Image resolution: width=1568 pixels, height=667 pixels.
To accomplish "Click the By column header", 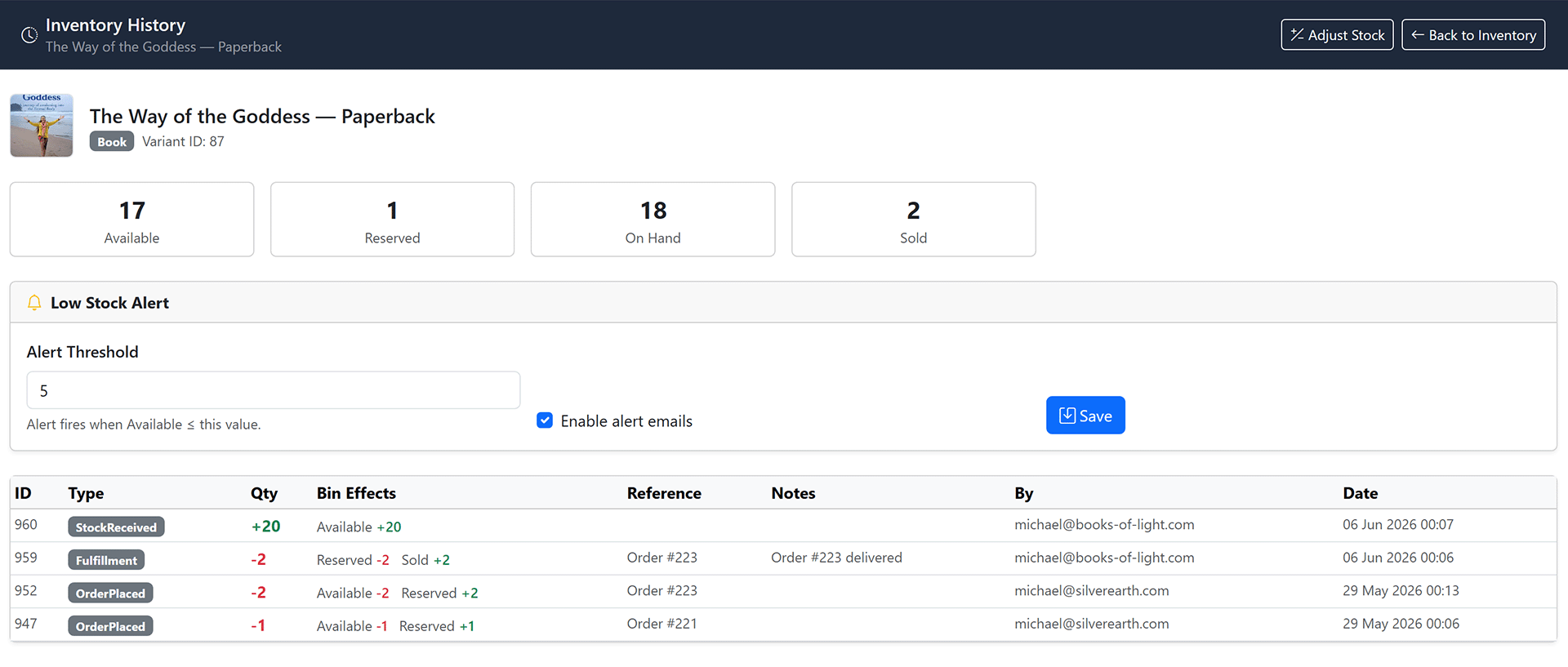I will pyautogui.click(x=1024, y=493).
